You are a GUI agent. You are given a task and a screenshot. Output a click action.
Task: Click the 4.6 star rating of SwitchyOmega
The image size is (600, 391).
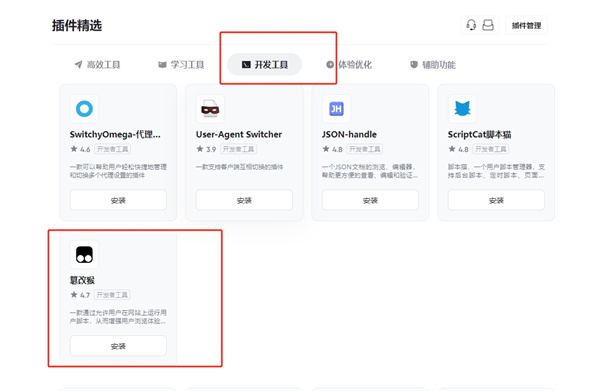pos(80,149)
